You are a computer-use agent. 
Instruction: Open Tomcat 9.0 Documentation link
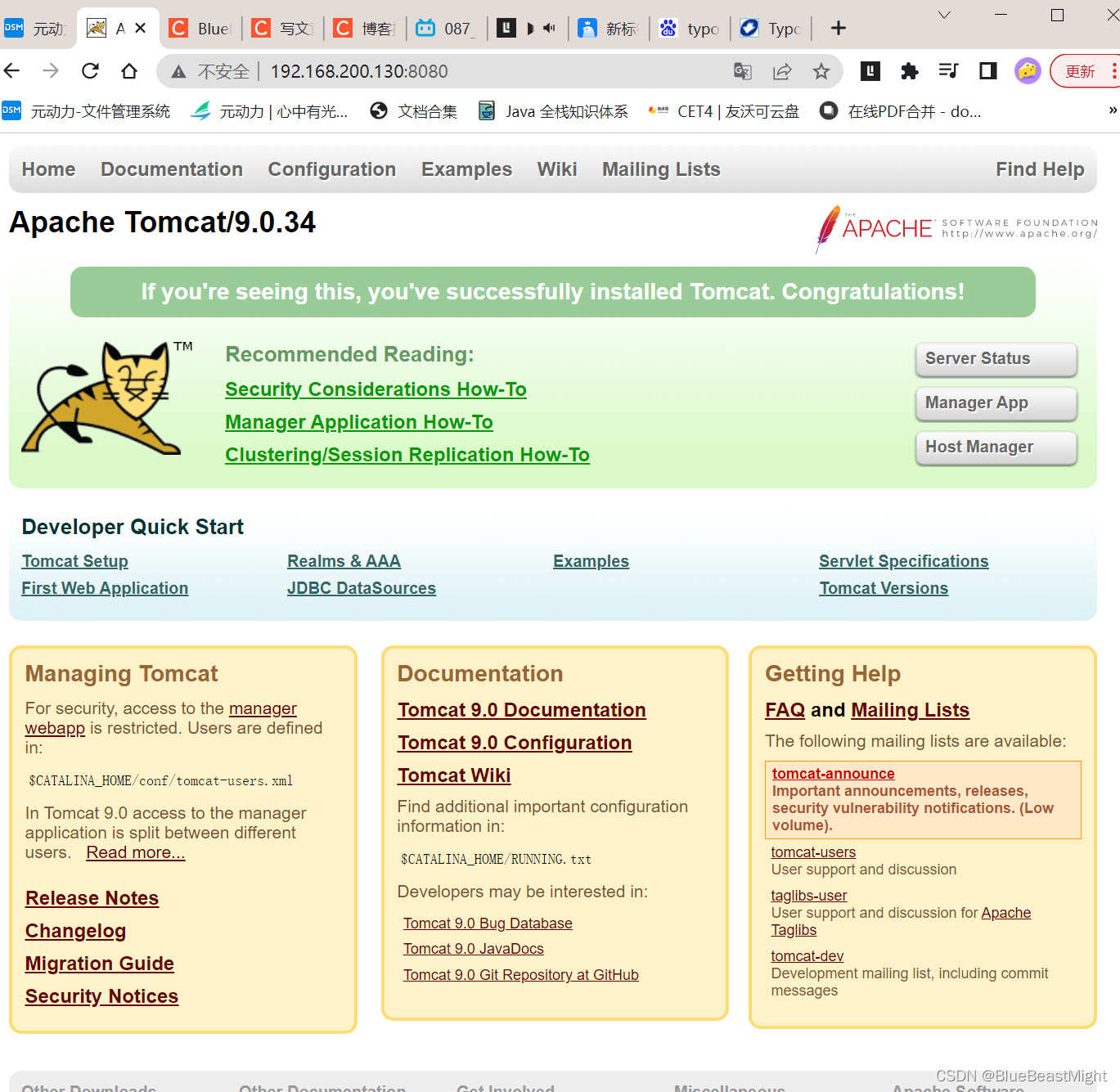tap(522, 710)
